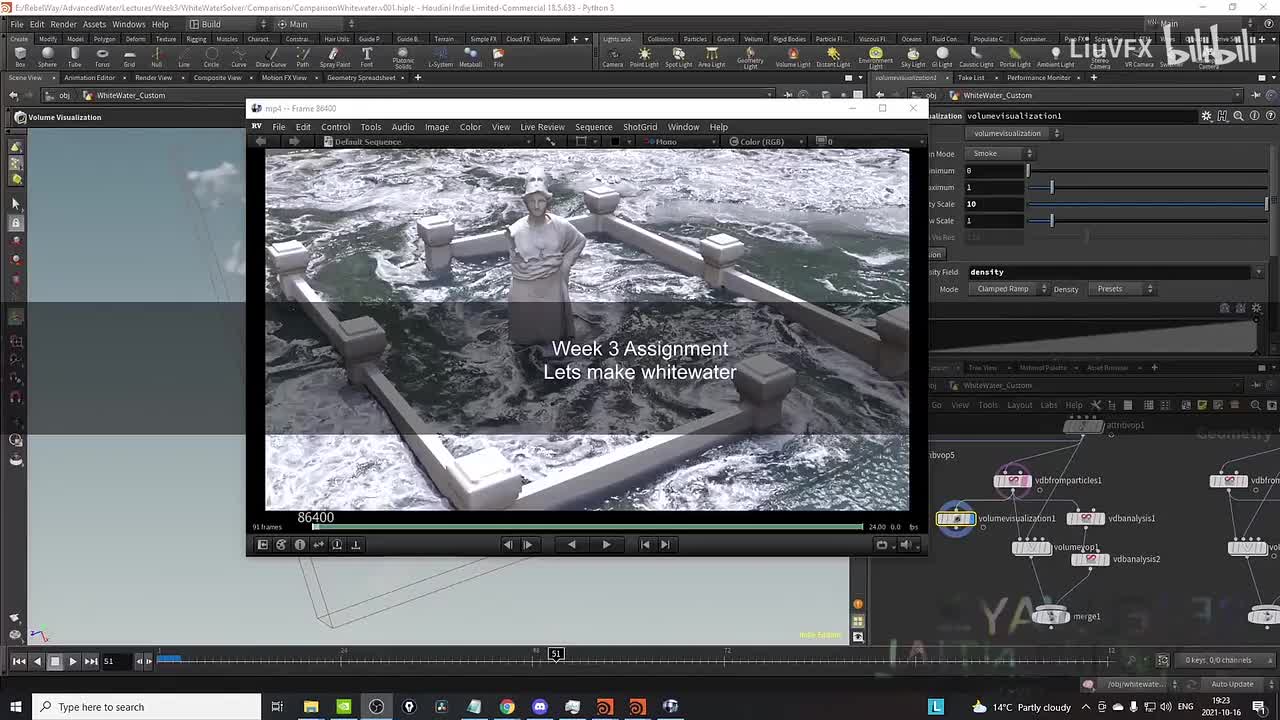Toggle RV audio mute speaker icon
Image resolution: width=1280 pixels, height=720 pixels.
click(906, 545)
